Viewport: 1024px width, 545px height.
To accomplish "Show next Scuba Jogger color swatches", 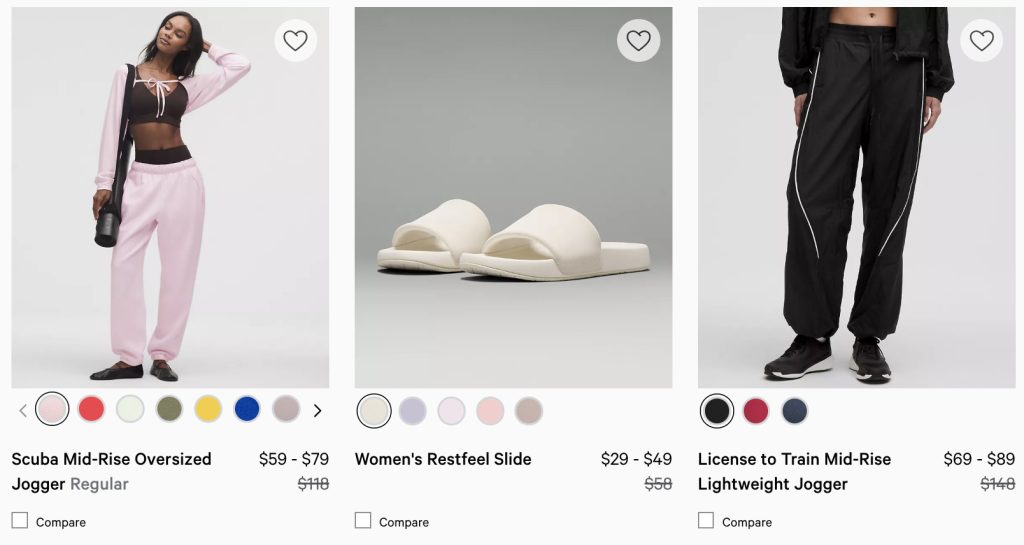I will [x=317, y=410].
